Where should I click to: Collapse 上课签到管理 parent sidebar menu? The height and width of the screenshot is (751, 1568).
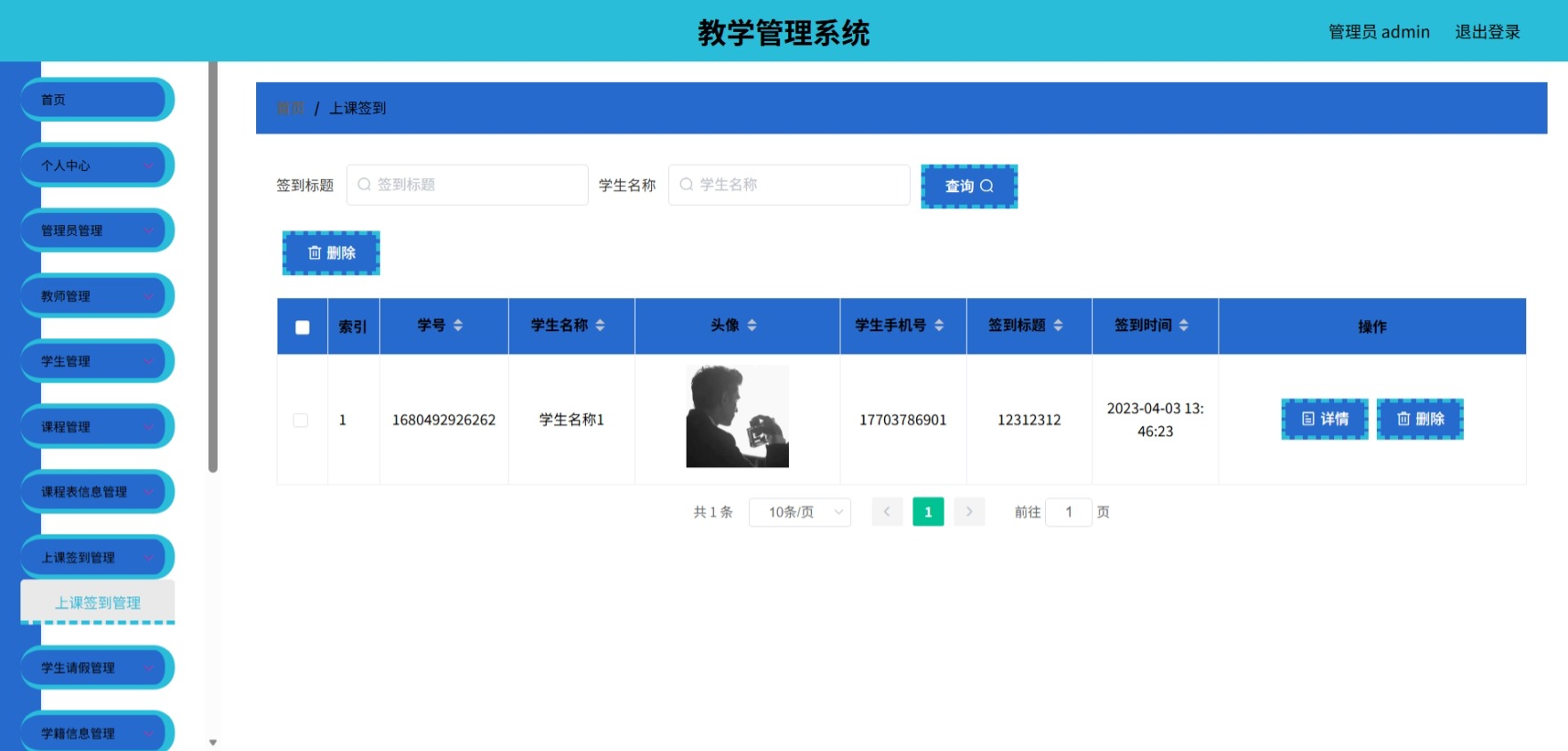click(x=97, y=558)
